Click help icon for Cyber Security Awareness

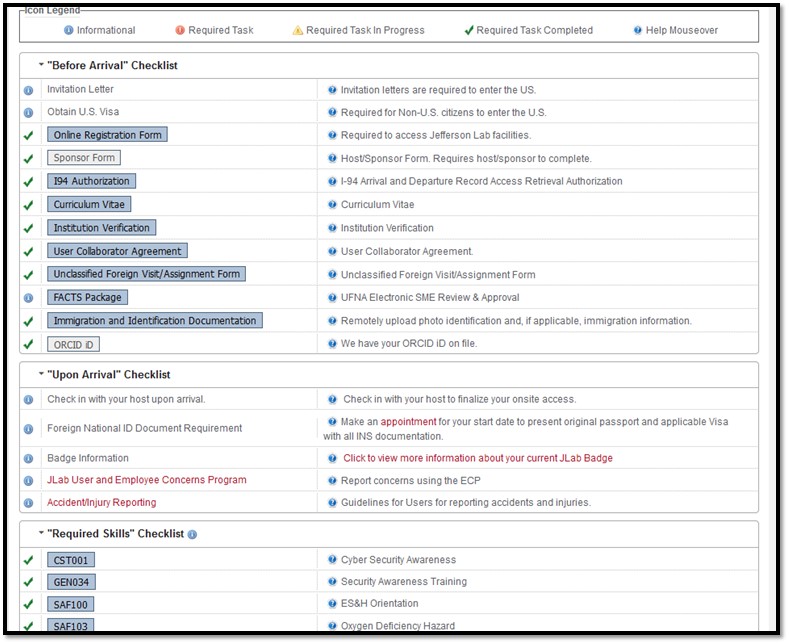(x=332, y=559)
